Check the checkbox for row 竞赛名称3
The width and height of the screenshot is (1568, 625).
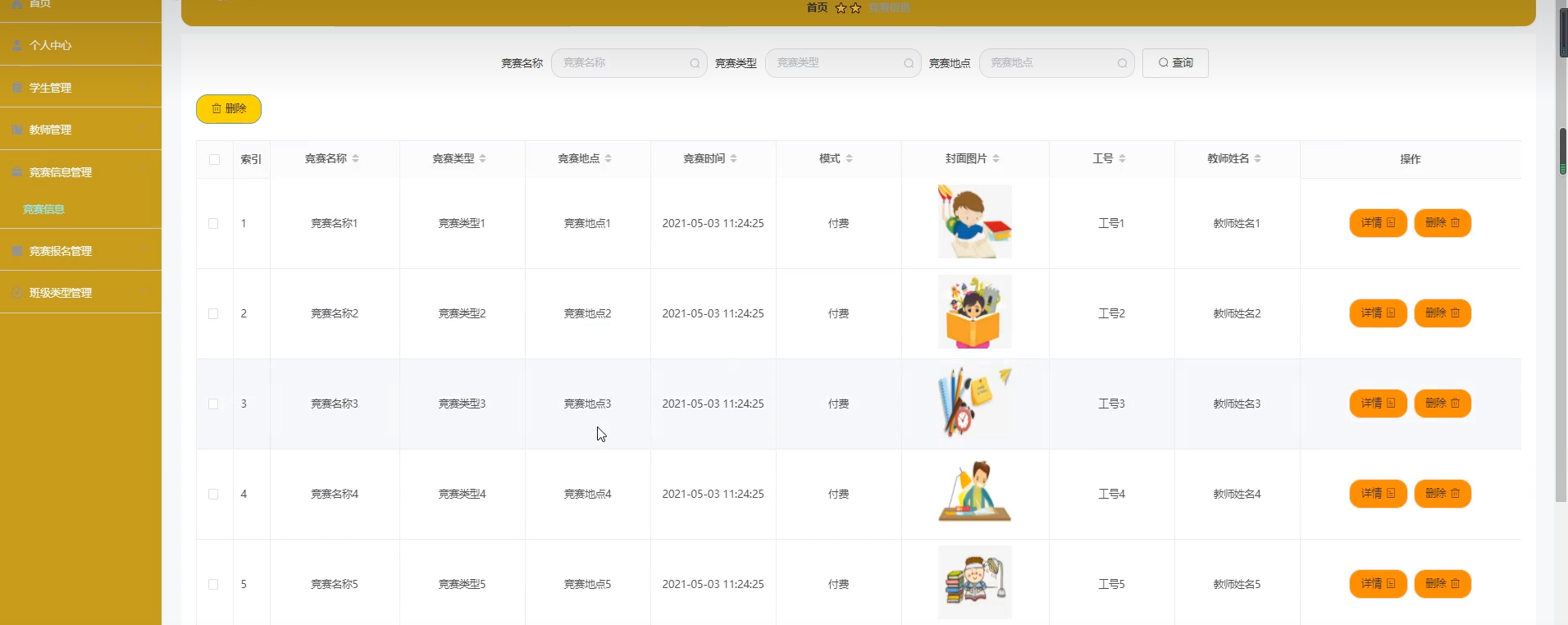[213, 404]
